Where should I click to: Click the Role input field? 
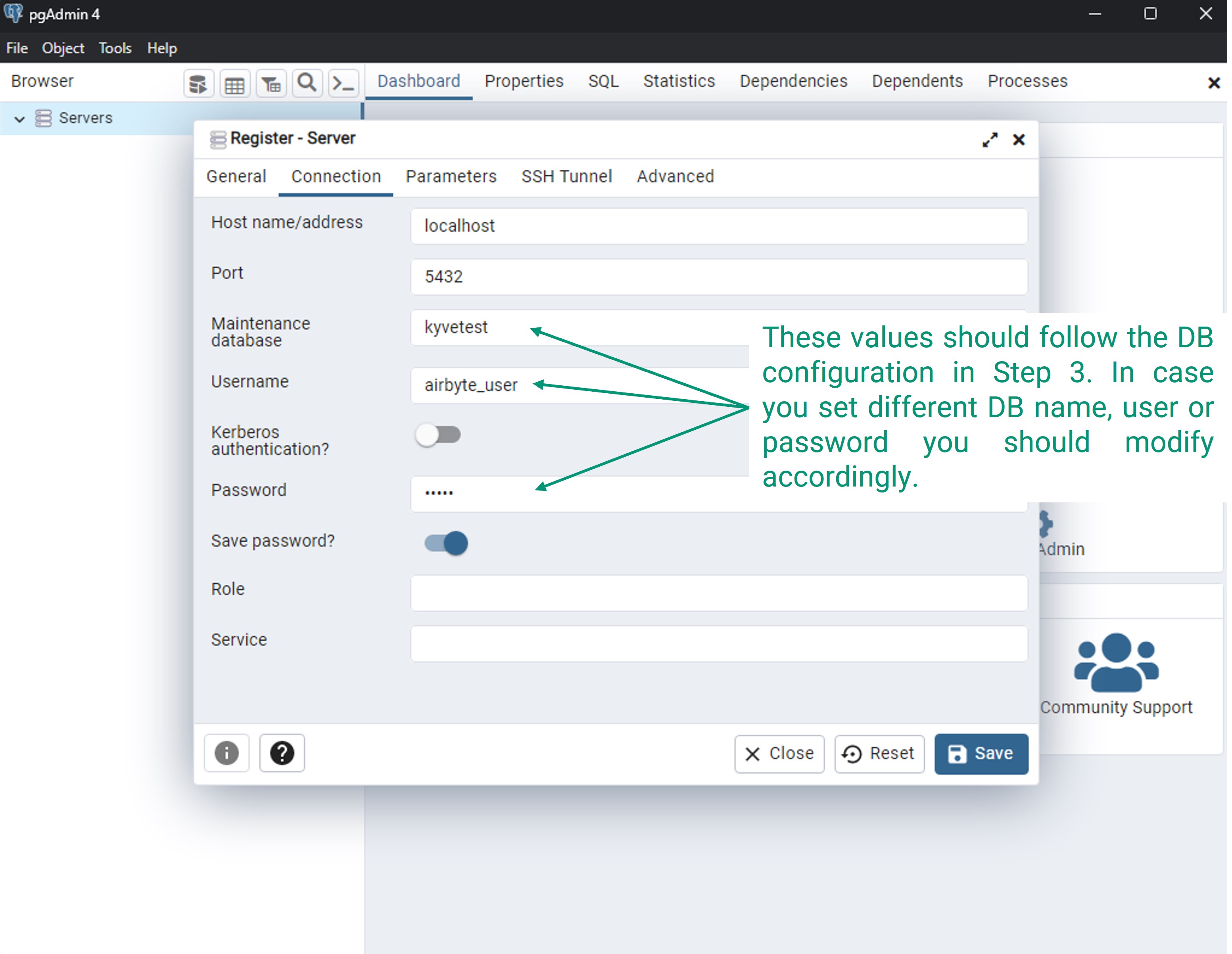click(719, 593)
